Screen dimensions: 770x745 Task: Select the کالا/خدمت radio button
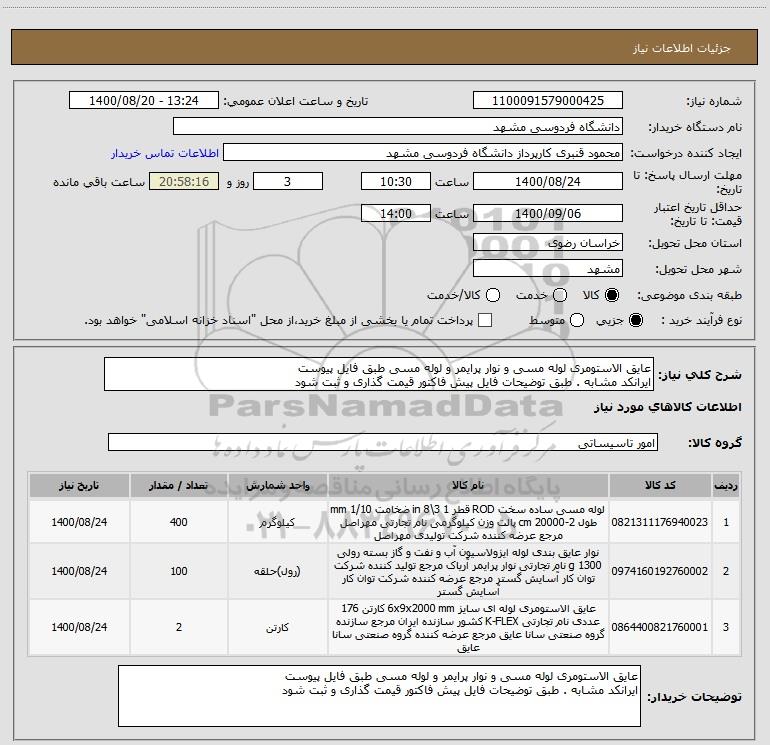pyautogui.click(x=493, y=295)
